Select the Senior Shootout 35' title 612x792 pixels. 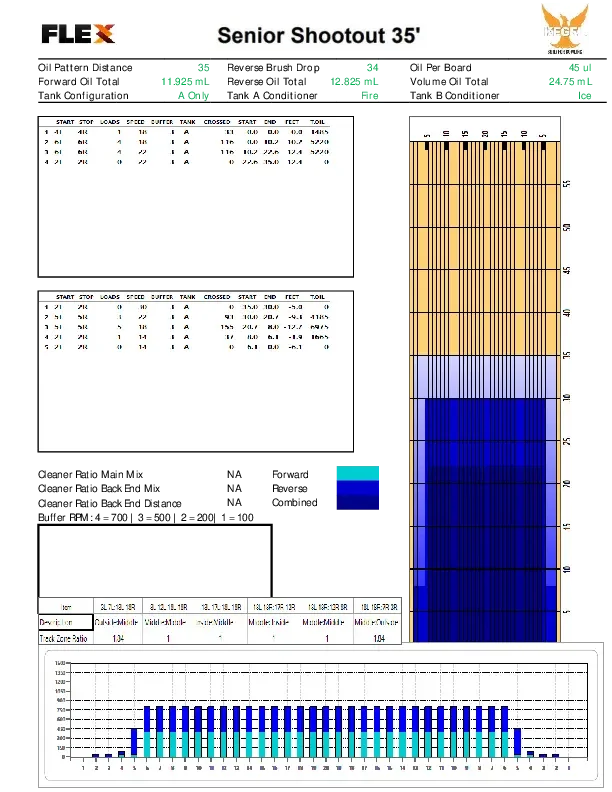pos(319,35)
